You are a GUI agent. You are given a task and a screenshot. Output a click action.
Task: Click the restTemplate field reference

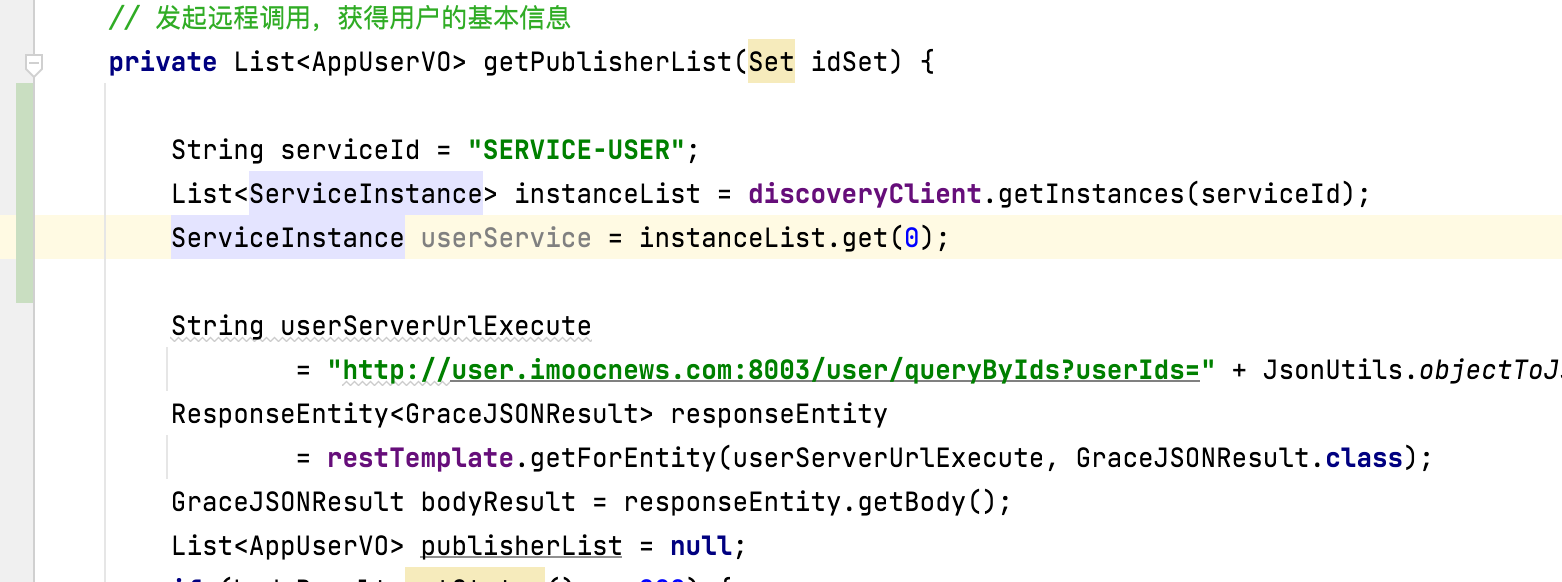point(420,458)
